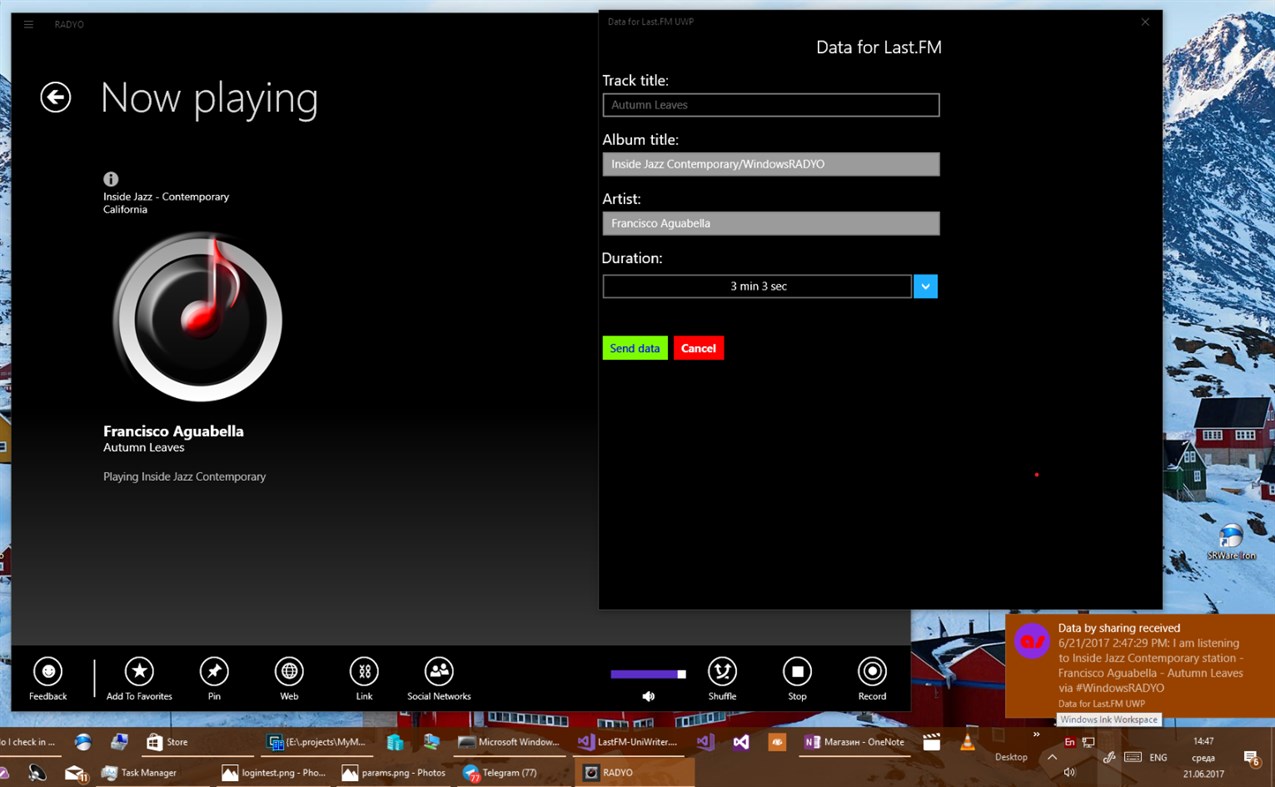Switch to Telegram in the taskbar
Image resolution: width=1275 pixels, height=787 pixels.
510,772
